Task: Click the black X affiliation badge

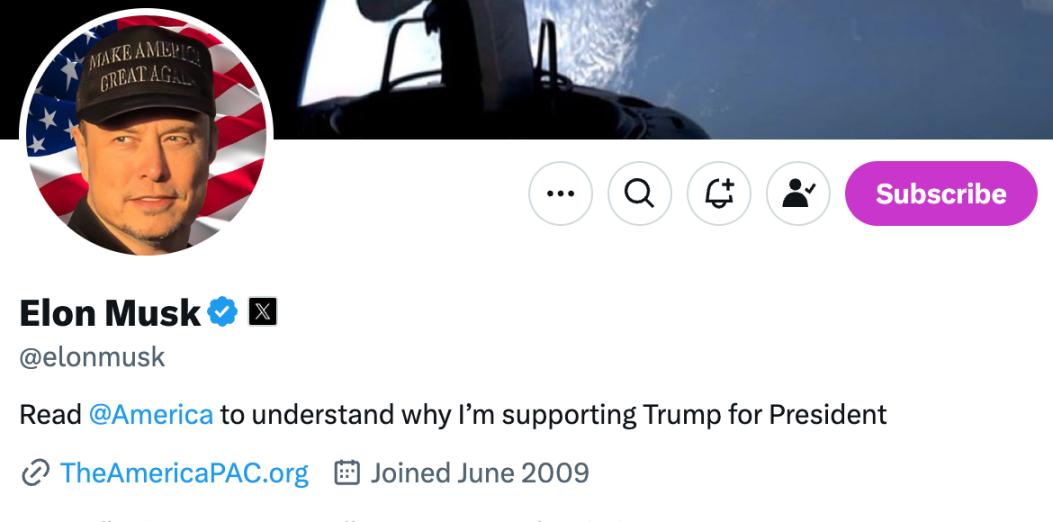Action: tap(262, 312)
